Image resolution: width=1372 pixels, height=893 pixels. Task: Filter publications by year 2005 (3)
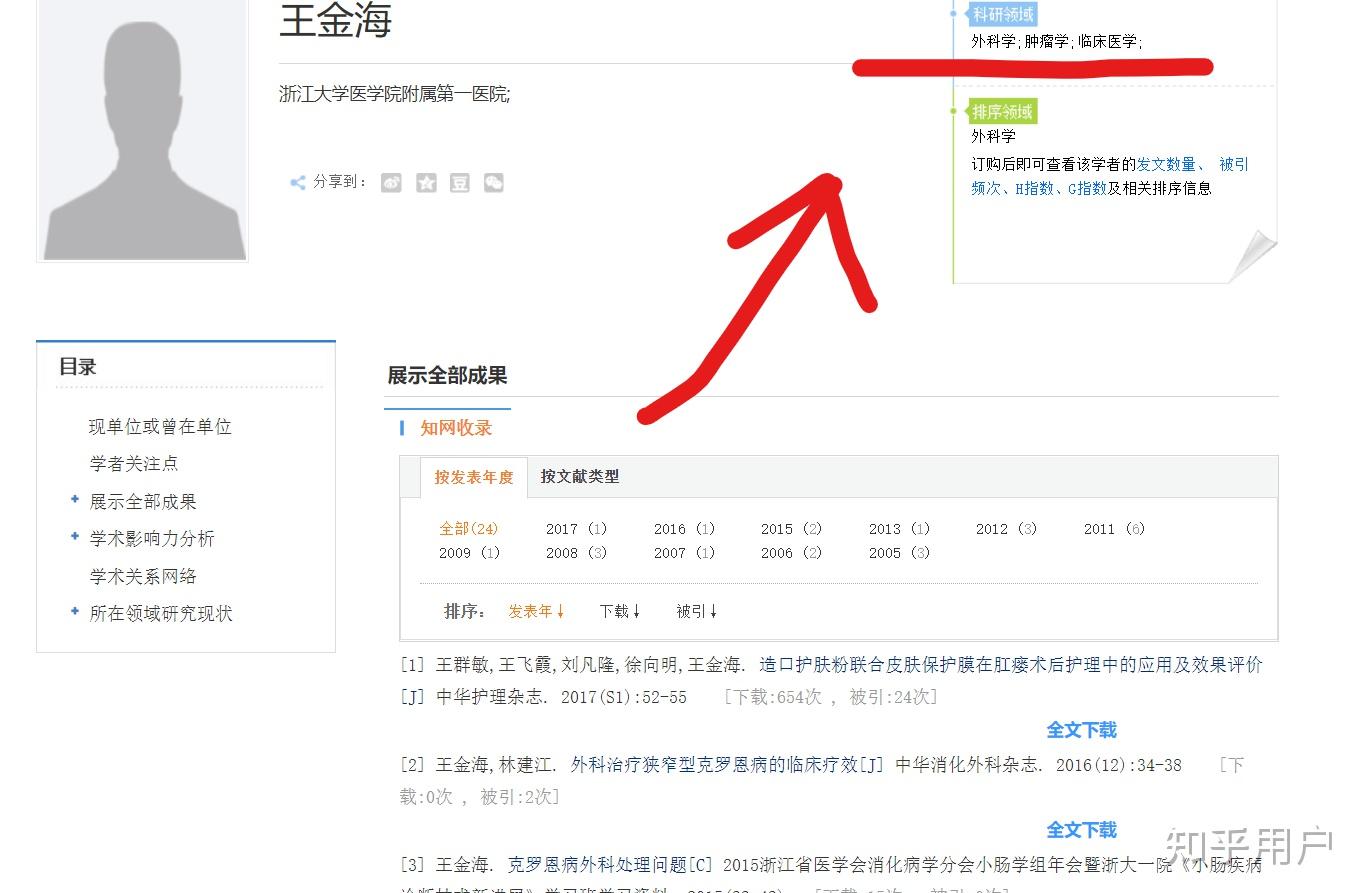pyautogui.click(x=900, y=553)
